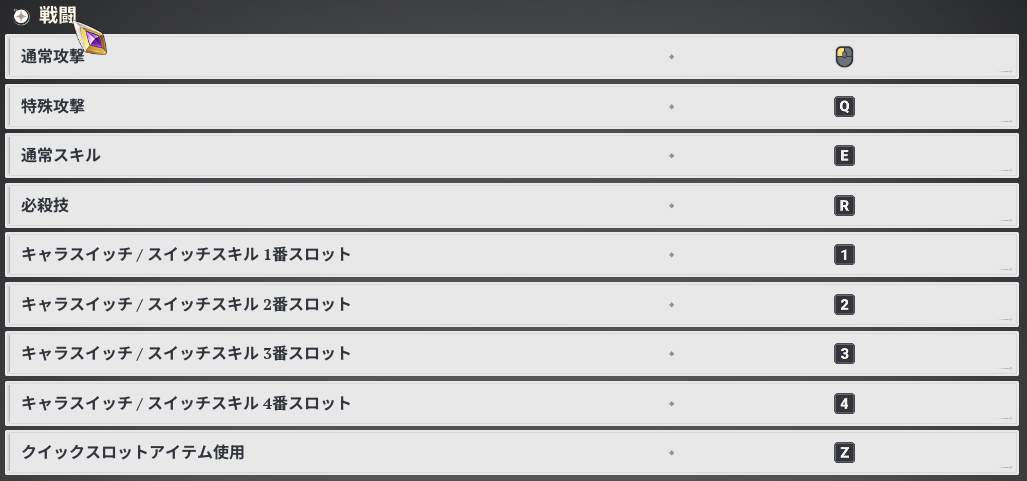Screen dimensions: 1027x481
Task: Select the 通常攻撃 setting row label
Action: [x=53, y=57]
